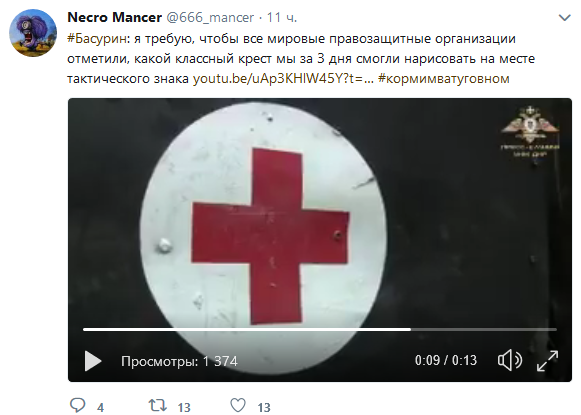Retweet using the arrows icon

coord(157,405)
